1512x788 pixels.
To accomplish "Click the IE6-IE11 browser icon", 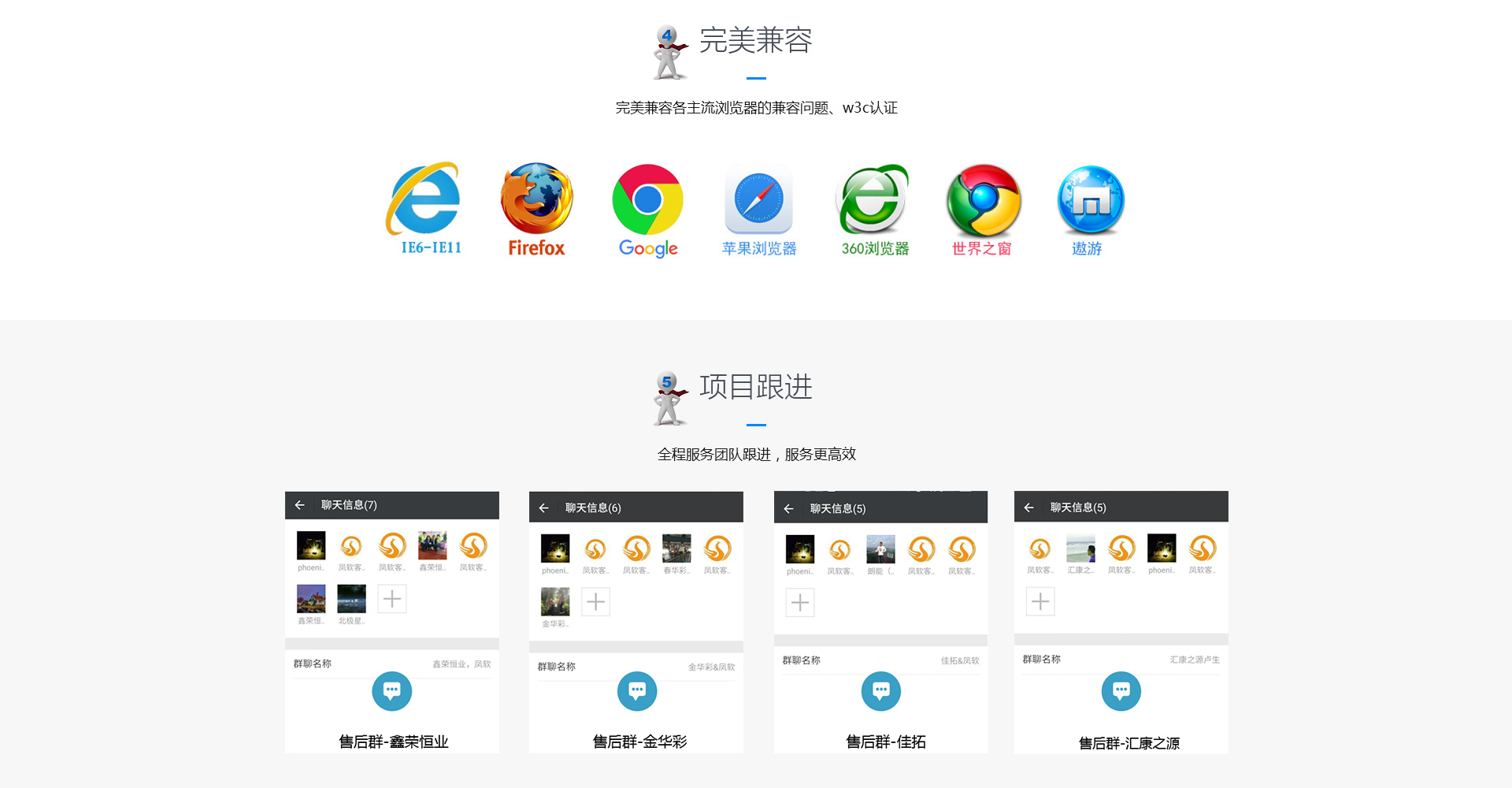I will click(425, 199).
